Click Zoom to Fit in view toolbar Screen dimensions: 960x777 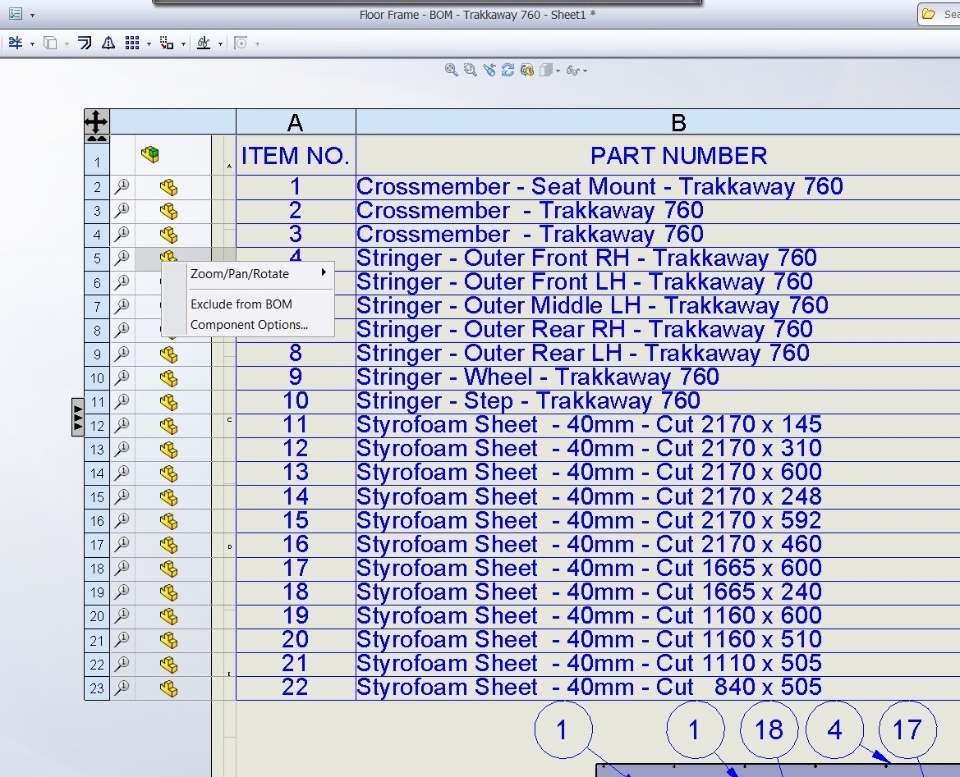coord(451,70)
